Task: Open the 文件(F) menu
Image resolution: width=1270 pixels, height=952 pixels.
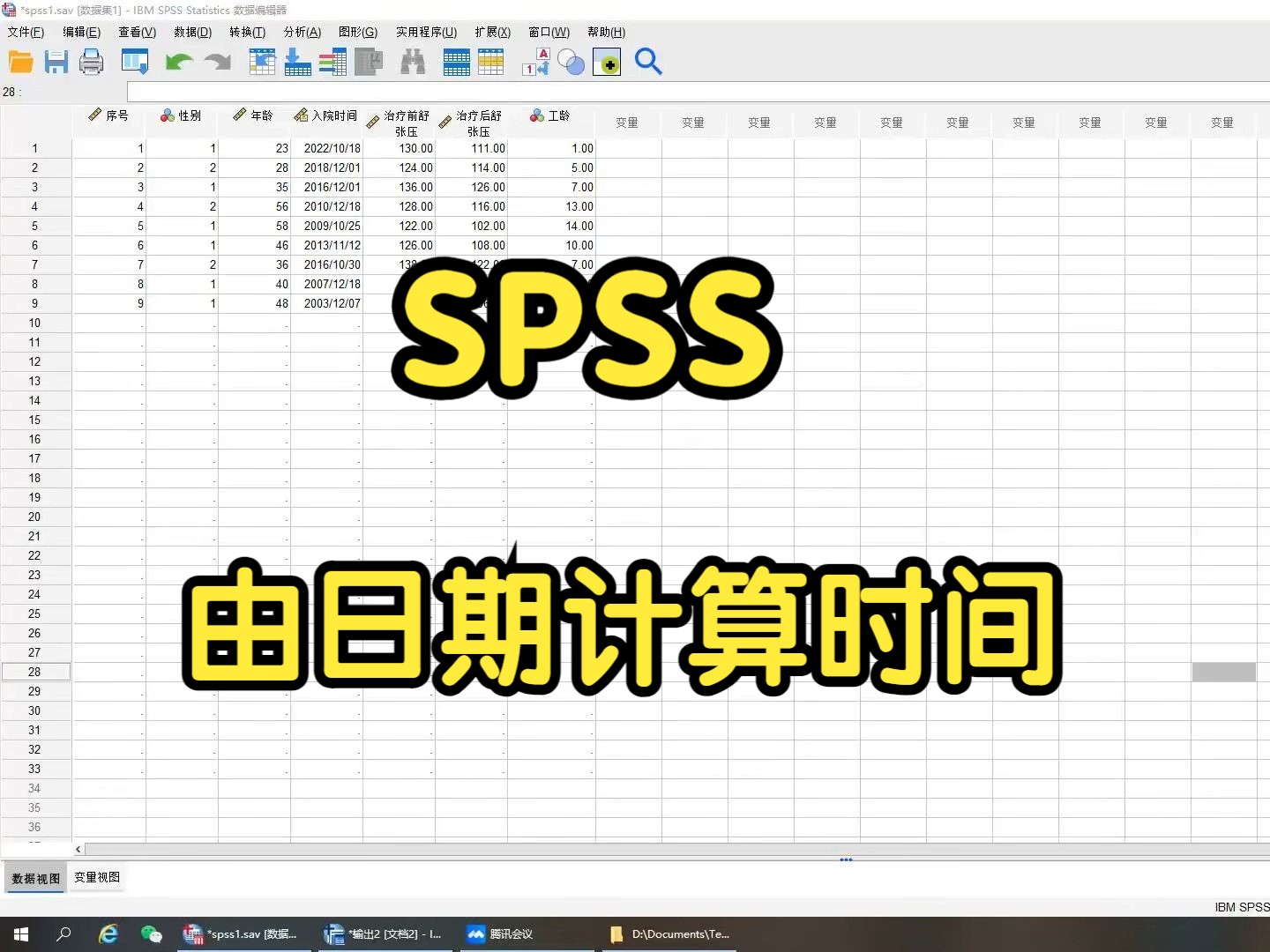Action: click(x=26, y=32)
